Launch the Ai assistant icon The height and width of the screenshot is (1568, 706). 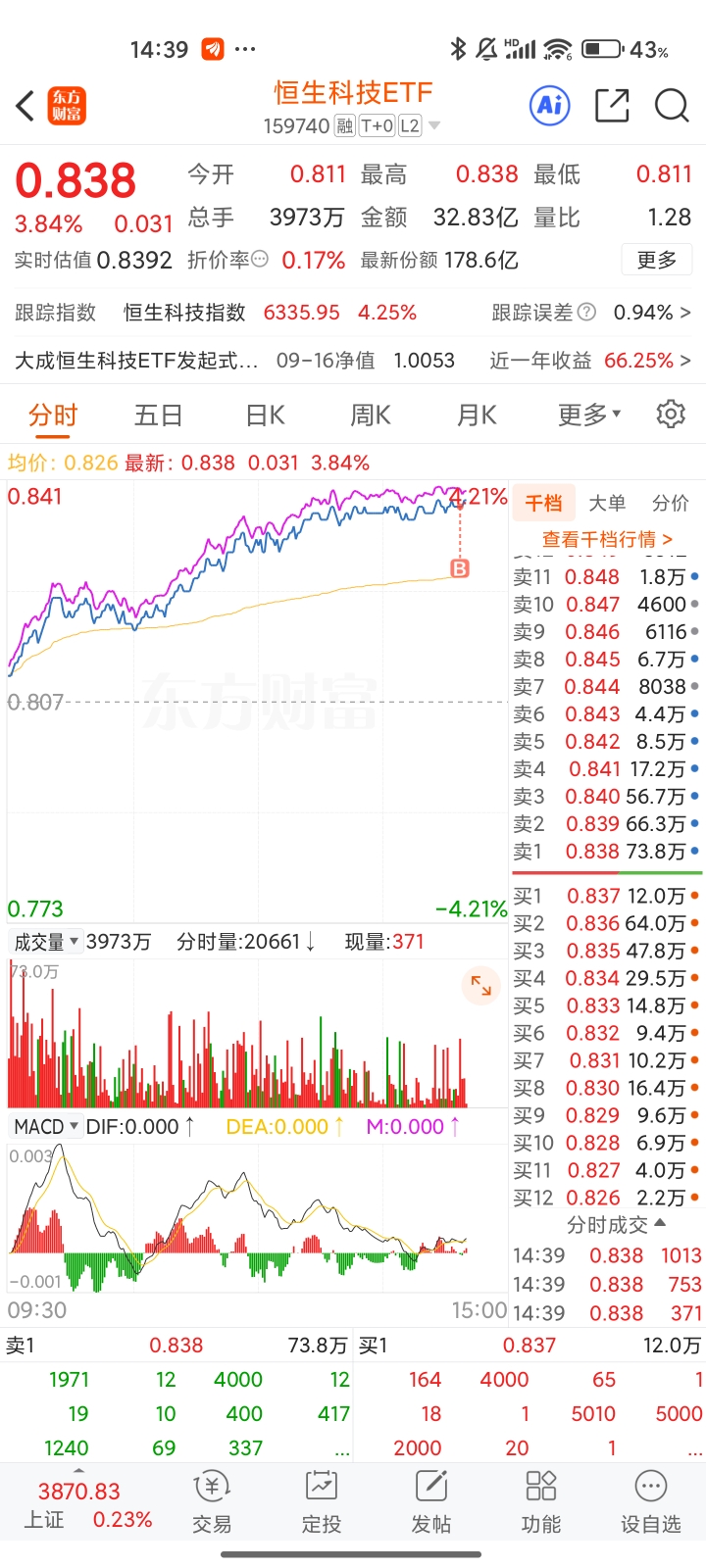tap(550, 105)
